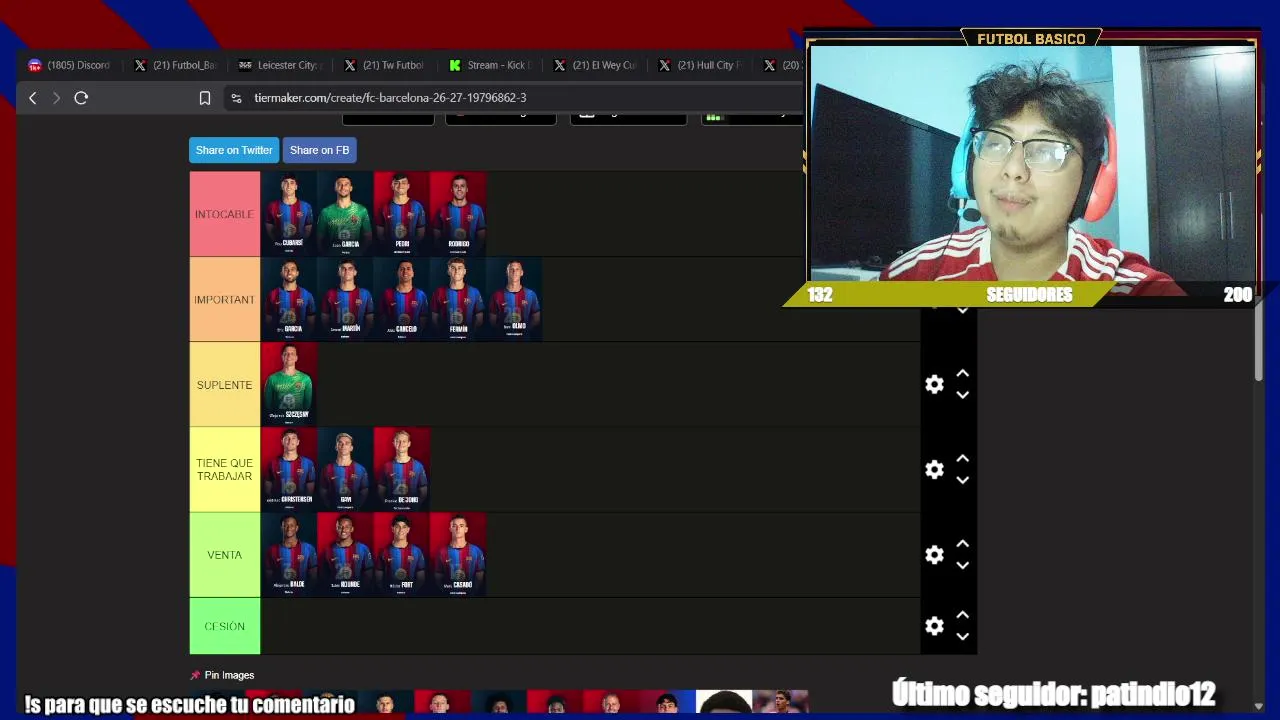Screen dimensions: 1280x720
Task: Select the Fort player card
Action: [401, 555]
